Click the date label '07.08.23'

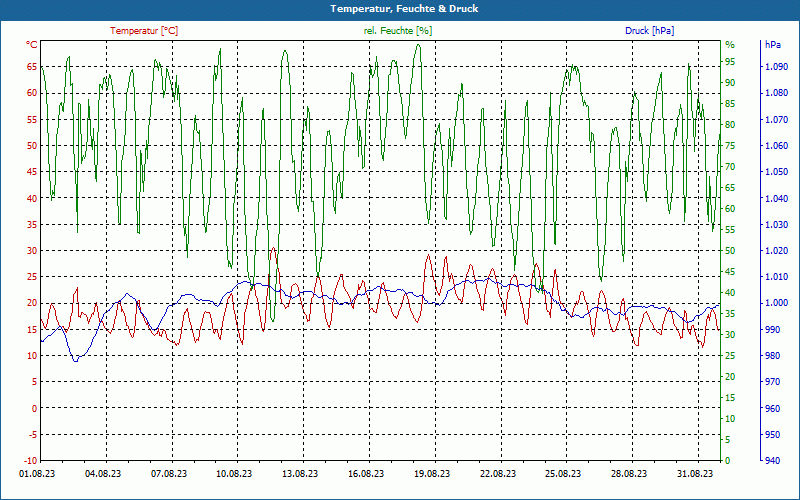169,473
